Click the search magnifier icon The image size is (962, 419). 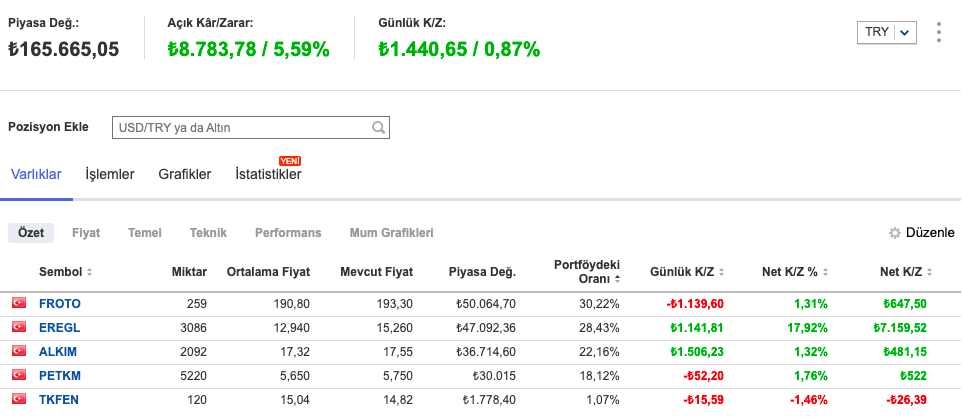pos(378,128)
